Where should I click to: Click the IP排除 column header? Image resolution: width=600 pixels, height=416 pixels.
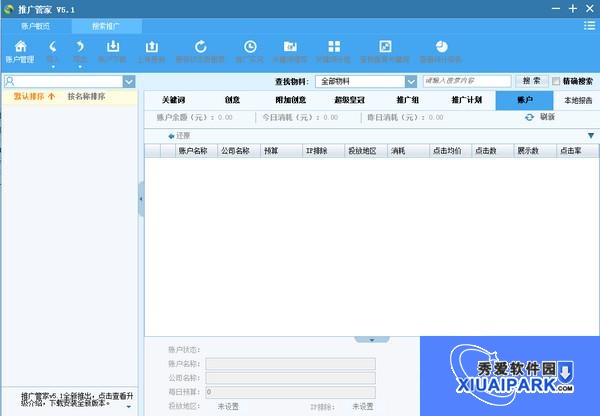pyautogui.click(x=323, y=151)
